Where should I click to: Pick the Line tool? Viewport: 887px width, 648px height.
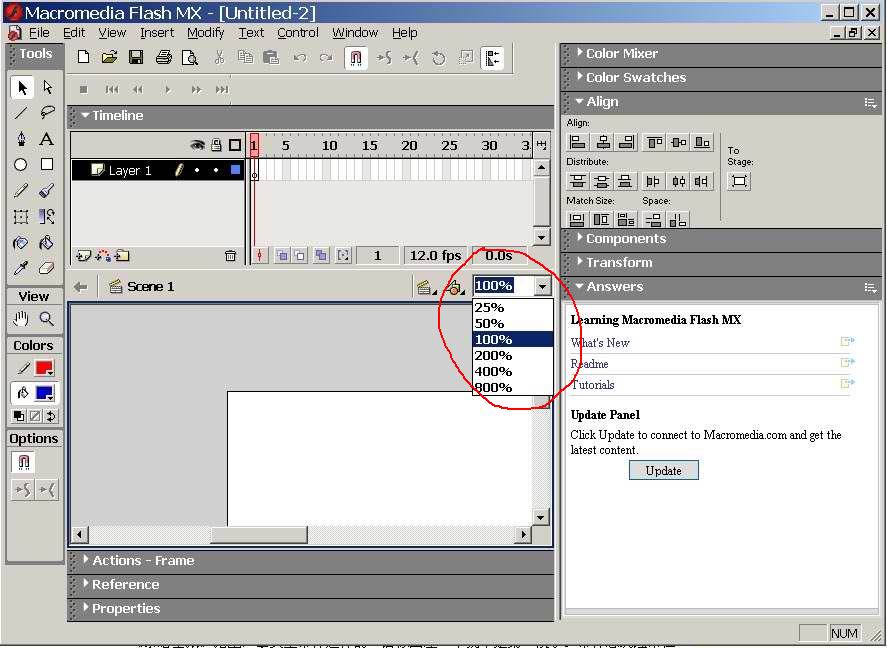(x=21, y=113)
